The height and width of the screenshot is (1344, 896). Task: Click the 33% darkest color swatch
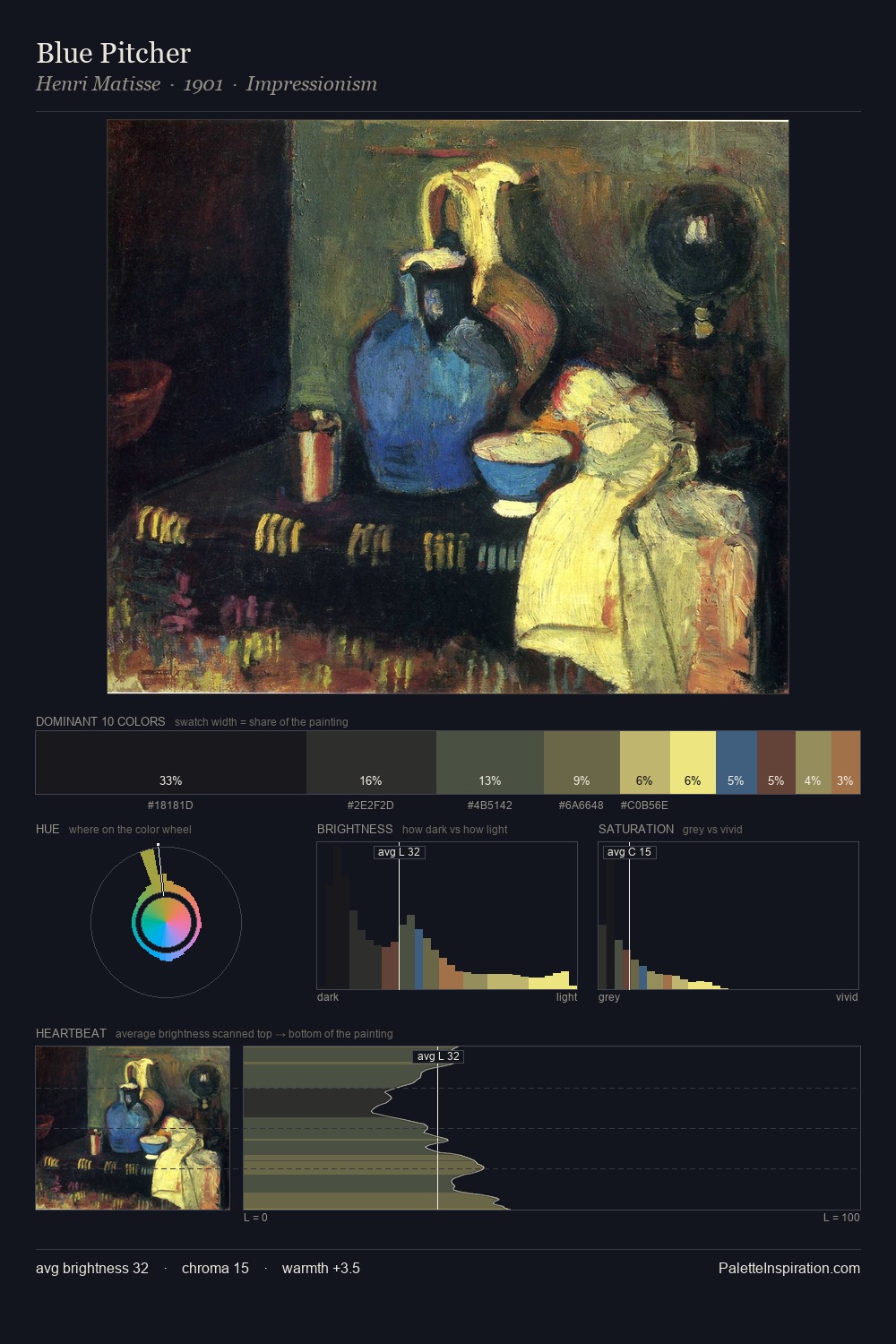click(171, 762)
